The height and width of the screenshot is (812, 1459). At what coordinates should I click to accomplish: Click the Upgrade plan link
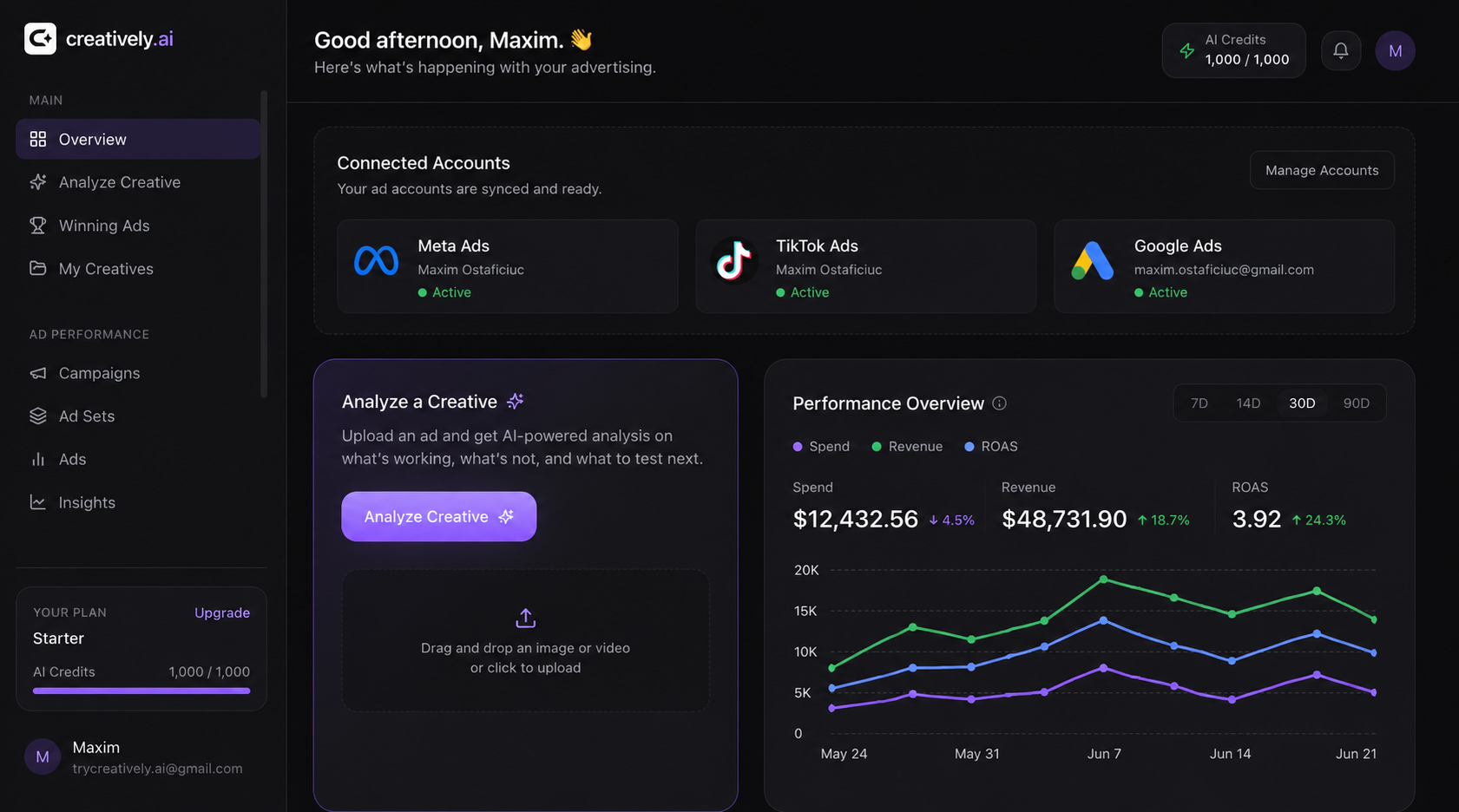coord(222,612)
